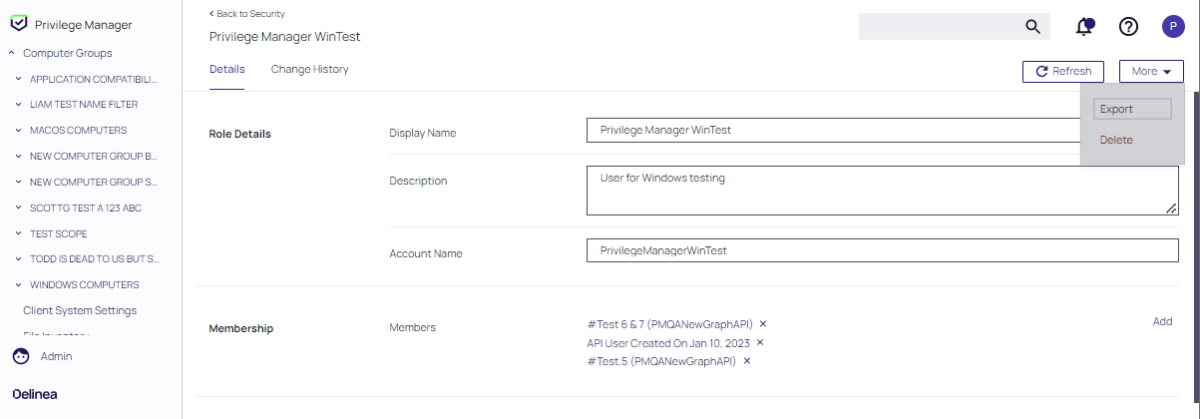Open the user profile avatar
The height and width of the screenshot is (419, 1200).
pyautogui.click(x=1173, y=27)
